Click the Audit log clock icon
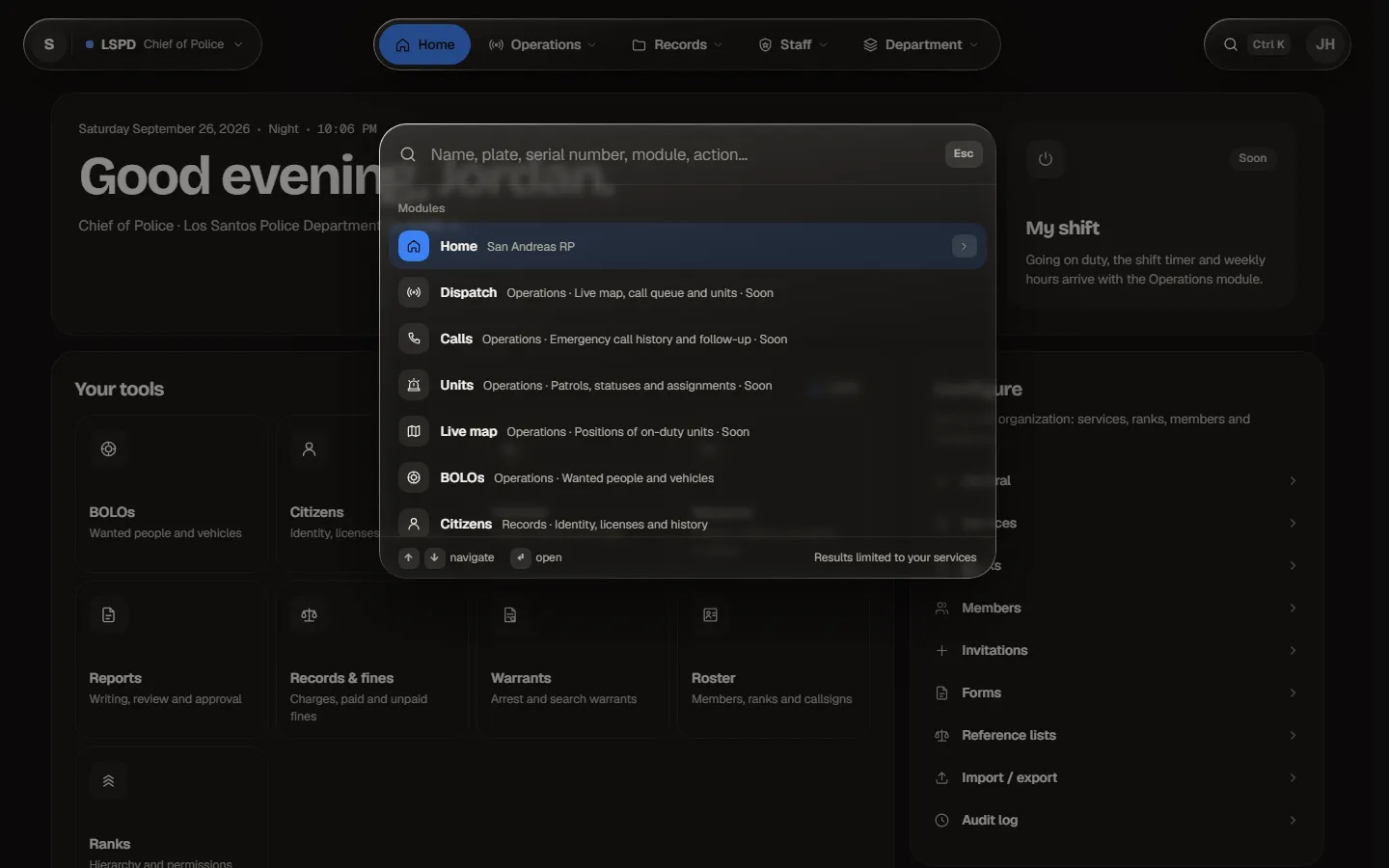Viewport: 1389px width, 868px height. tap(942, 820)
